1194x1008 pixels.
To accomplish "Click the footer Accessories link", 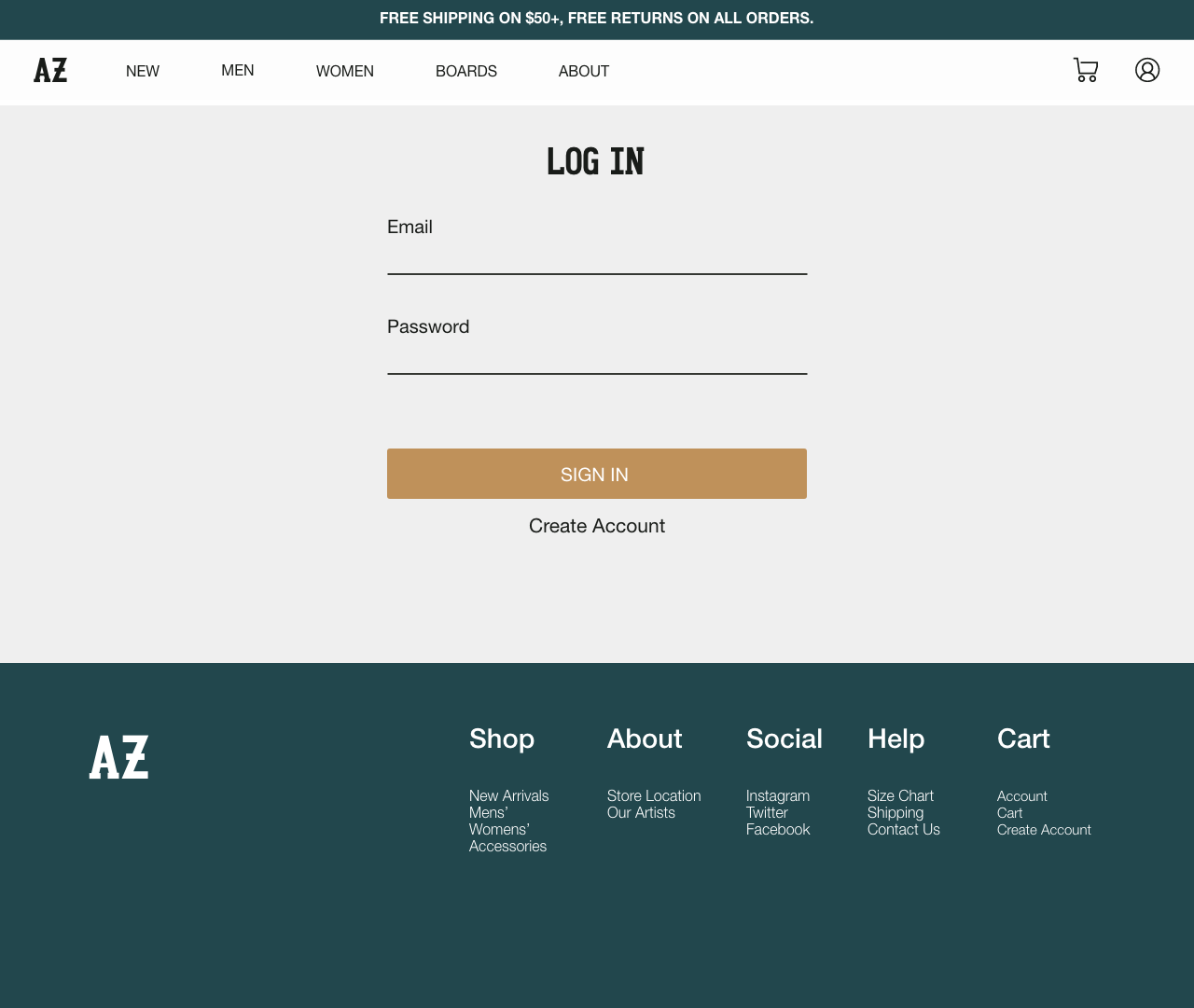I will [x=507, y=846].
